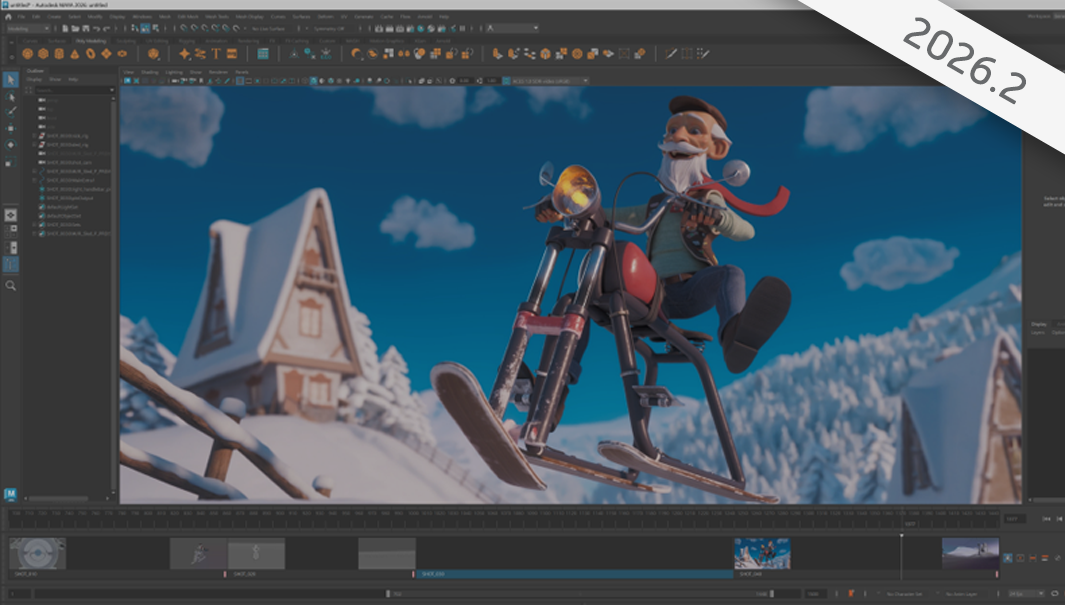Open the teal grid Content Browser shelf icon
This screenshot has height=605, width=1065.
click(263, 54)
